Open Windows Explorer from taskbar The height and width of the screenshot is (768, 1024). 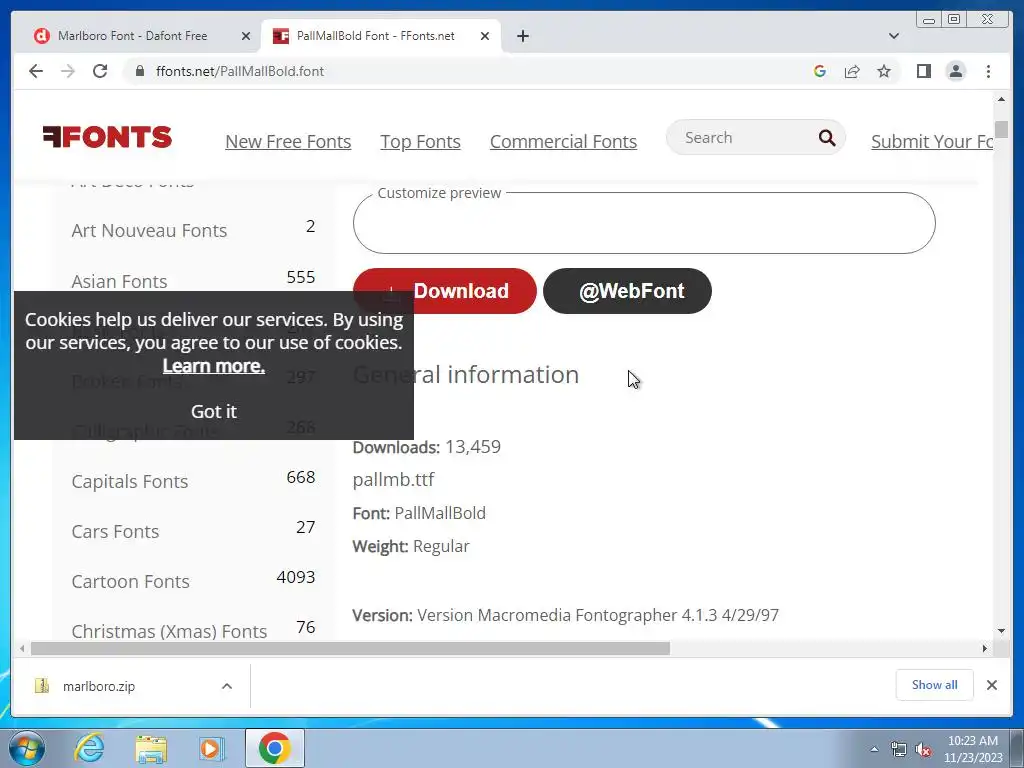151,748
